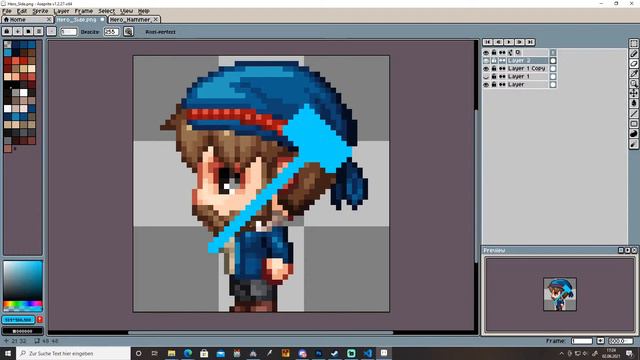
Task: Select the cel of Layer 1 Copy
Action: point(553,69)
